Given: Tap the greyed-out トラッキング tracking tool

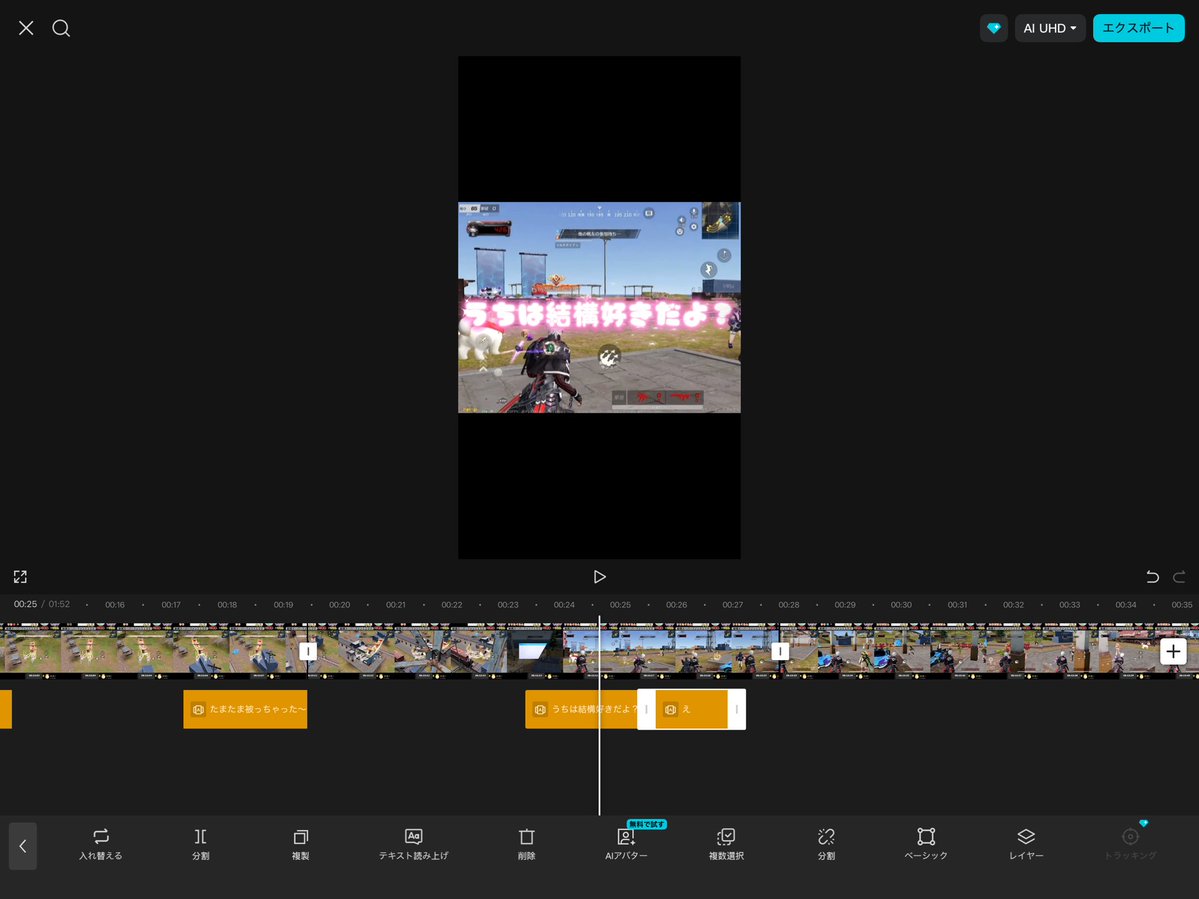Looking at the screenshot, I should (1130, 844).
